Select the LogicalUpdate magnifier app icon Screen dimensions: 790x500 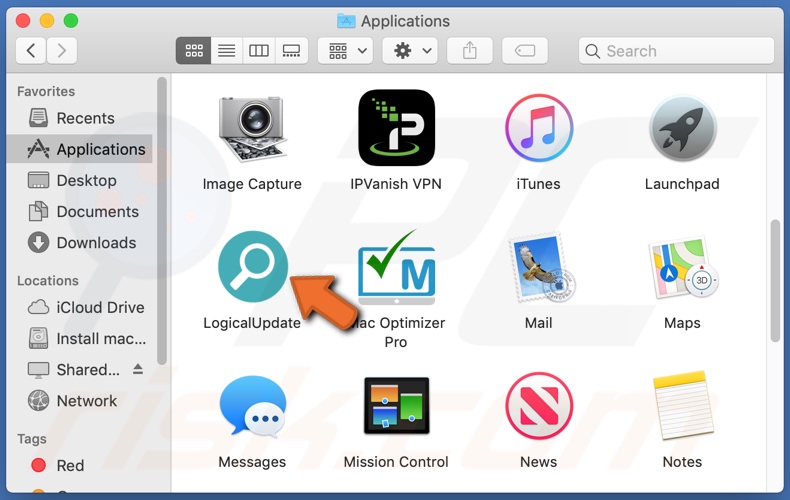point(252,266)
